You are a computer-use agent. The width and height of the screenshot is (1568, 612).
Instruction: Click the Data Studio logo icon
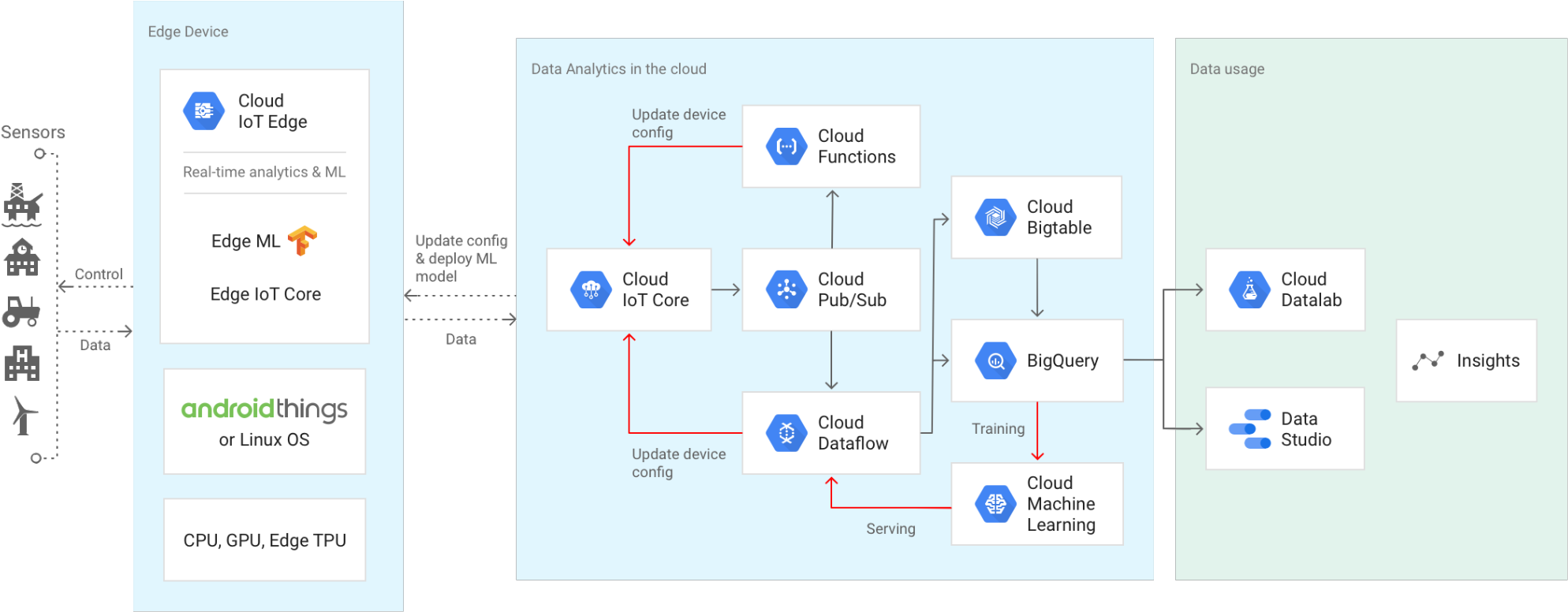click(1250, 429)
